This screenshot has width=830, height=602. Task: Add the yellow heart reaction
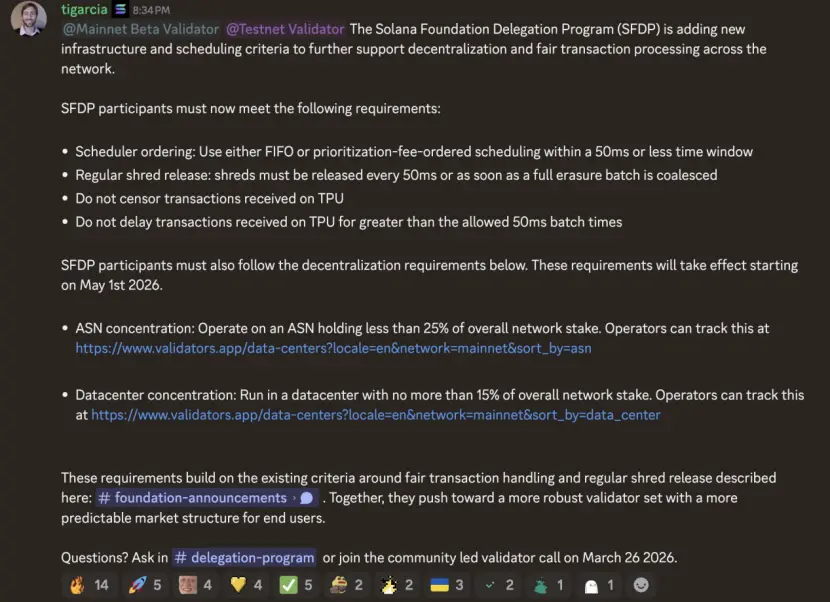pyautogui.click(x=245, y=584)
